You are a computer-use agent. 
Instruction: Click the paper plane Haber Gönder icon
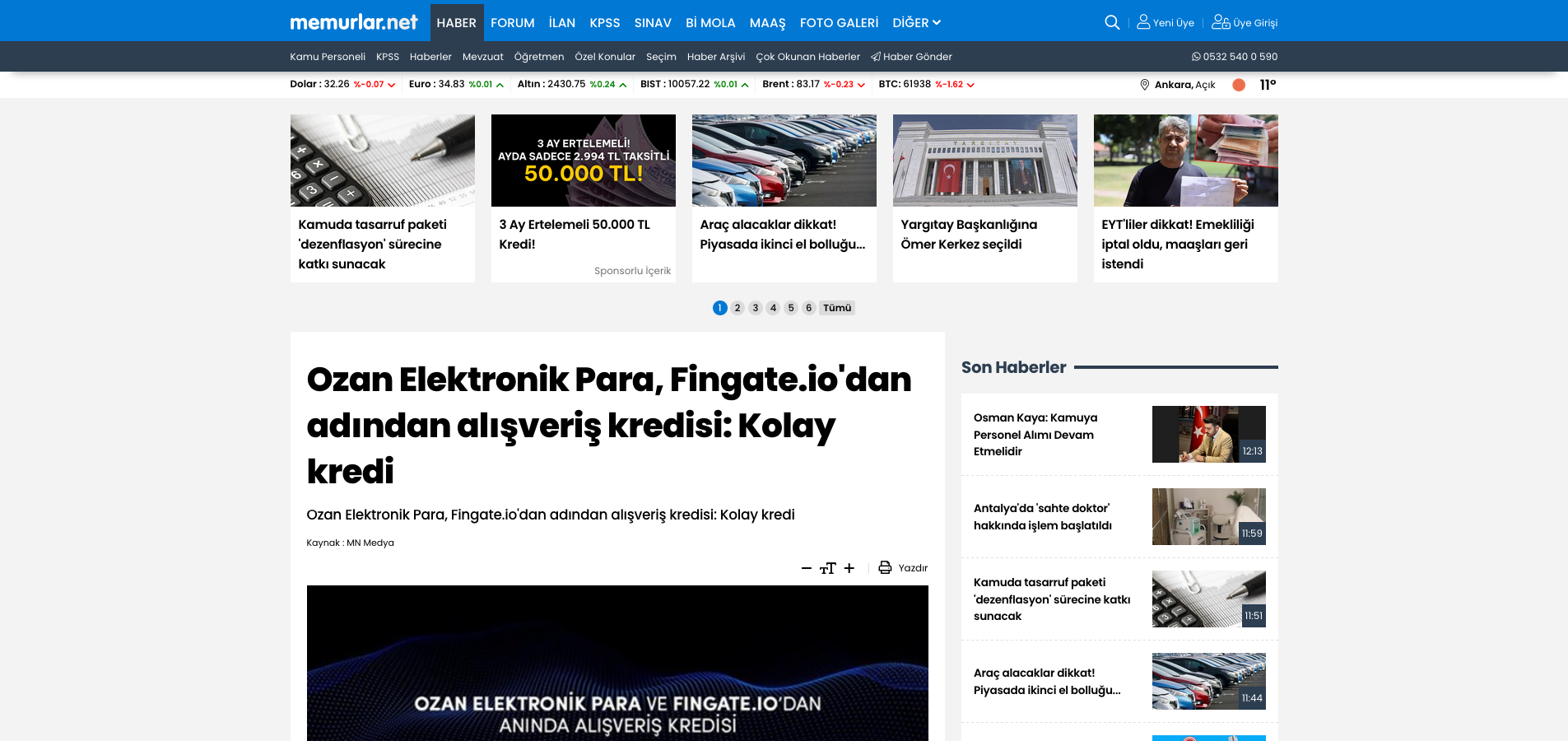(876, 57)
